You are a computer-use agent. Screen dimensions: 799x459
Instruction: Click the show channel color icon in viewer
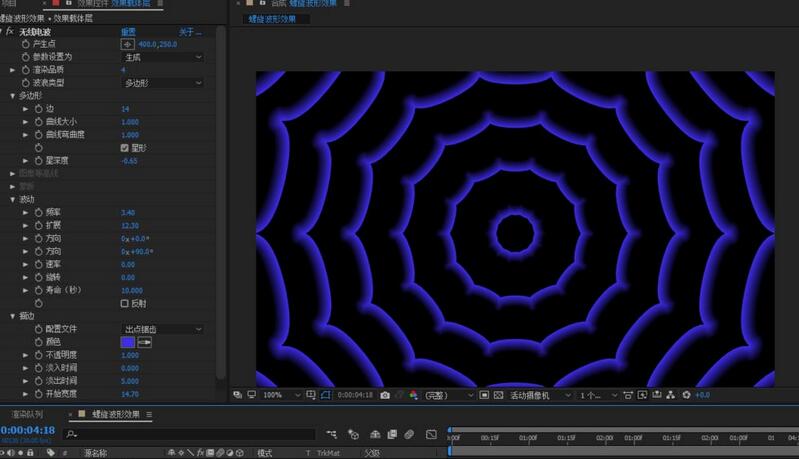click(x=413, y=395)
